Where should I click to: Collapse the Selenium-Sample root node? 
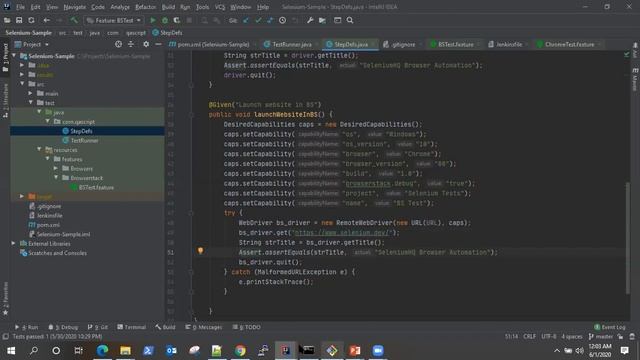pos(14,56)
